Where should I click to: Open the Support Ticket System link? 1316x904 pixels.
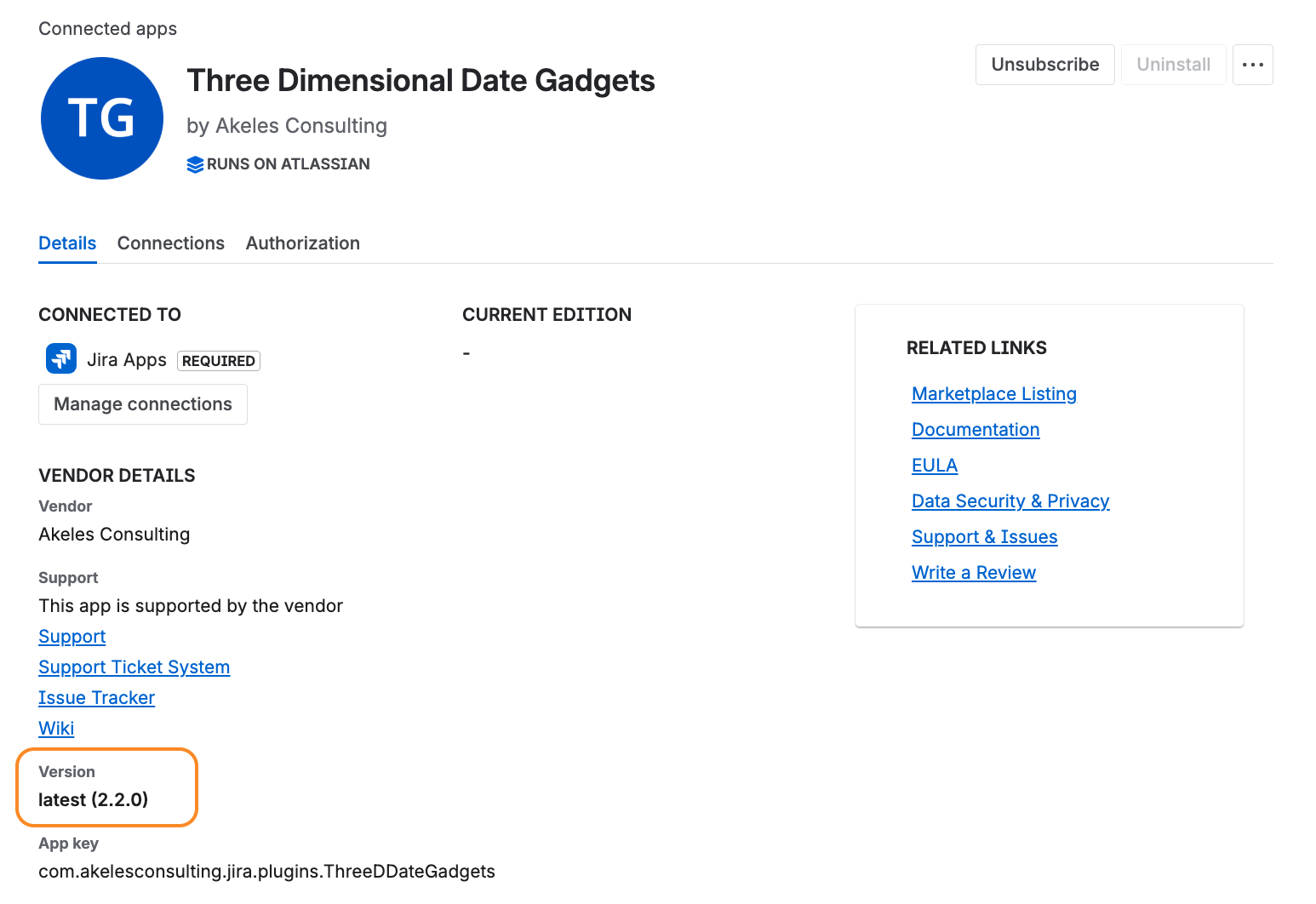point(134,667)
